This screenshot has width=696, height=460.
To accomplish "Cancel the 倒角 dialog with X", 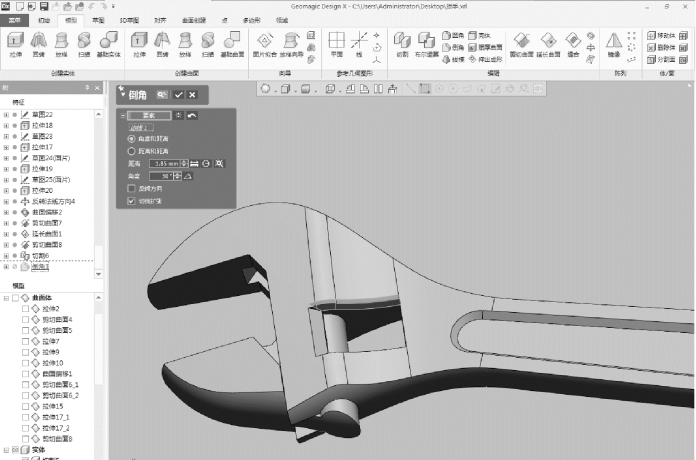I will coord(191,94).
